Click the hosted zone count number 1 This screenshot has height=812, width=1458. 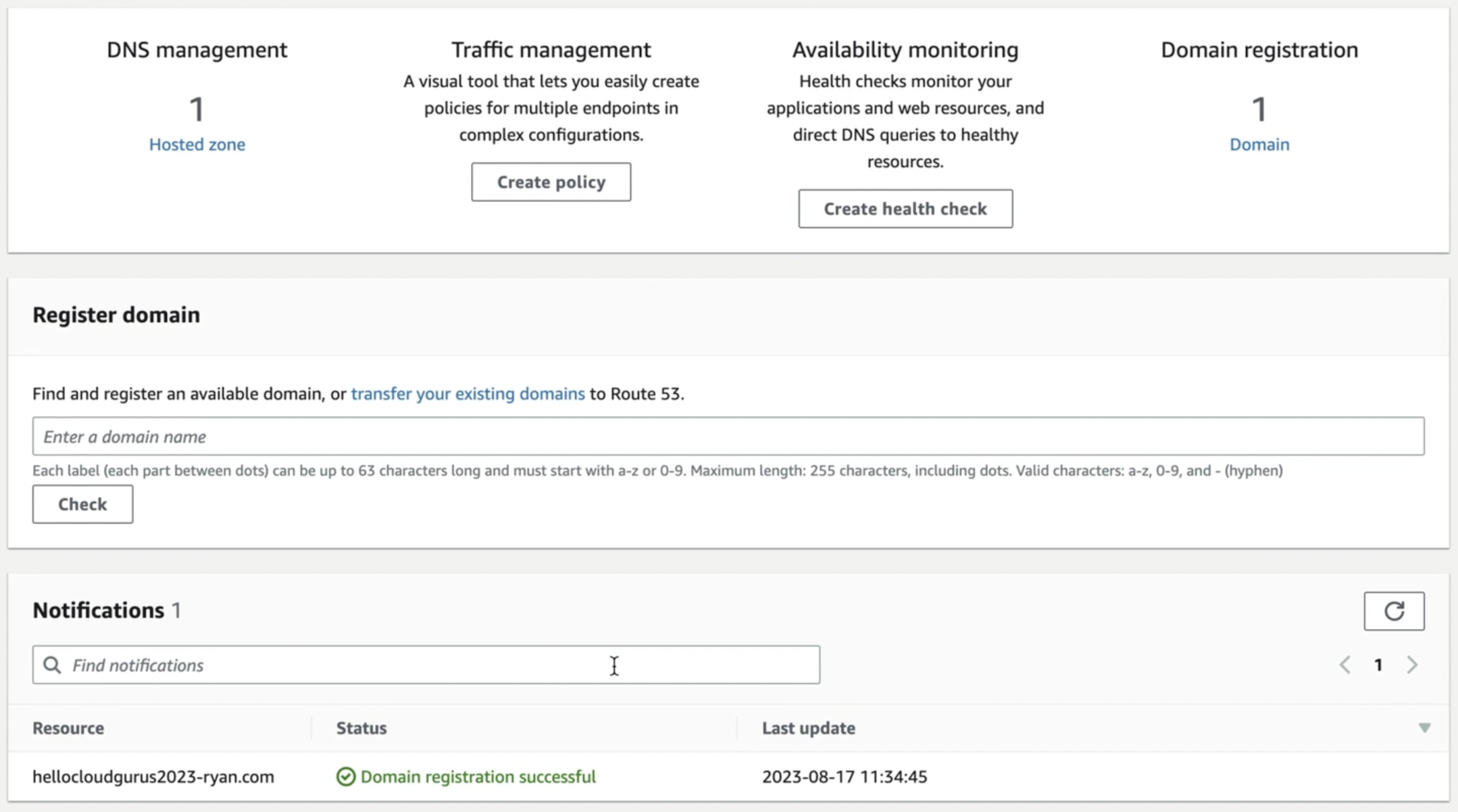coord(197,109)
